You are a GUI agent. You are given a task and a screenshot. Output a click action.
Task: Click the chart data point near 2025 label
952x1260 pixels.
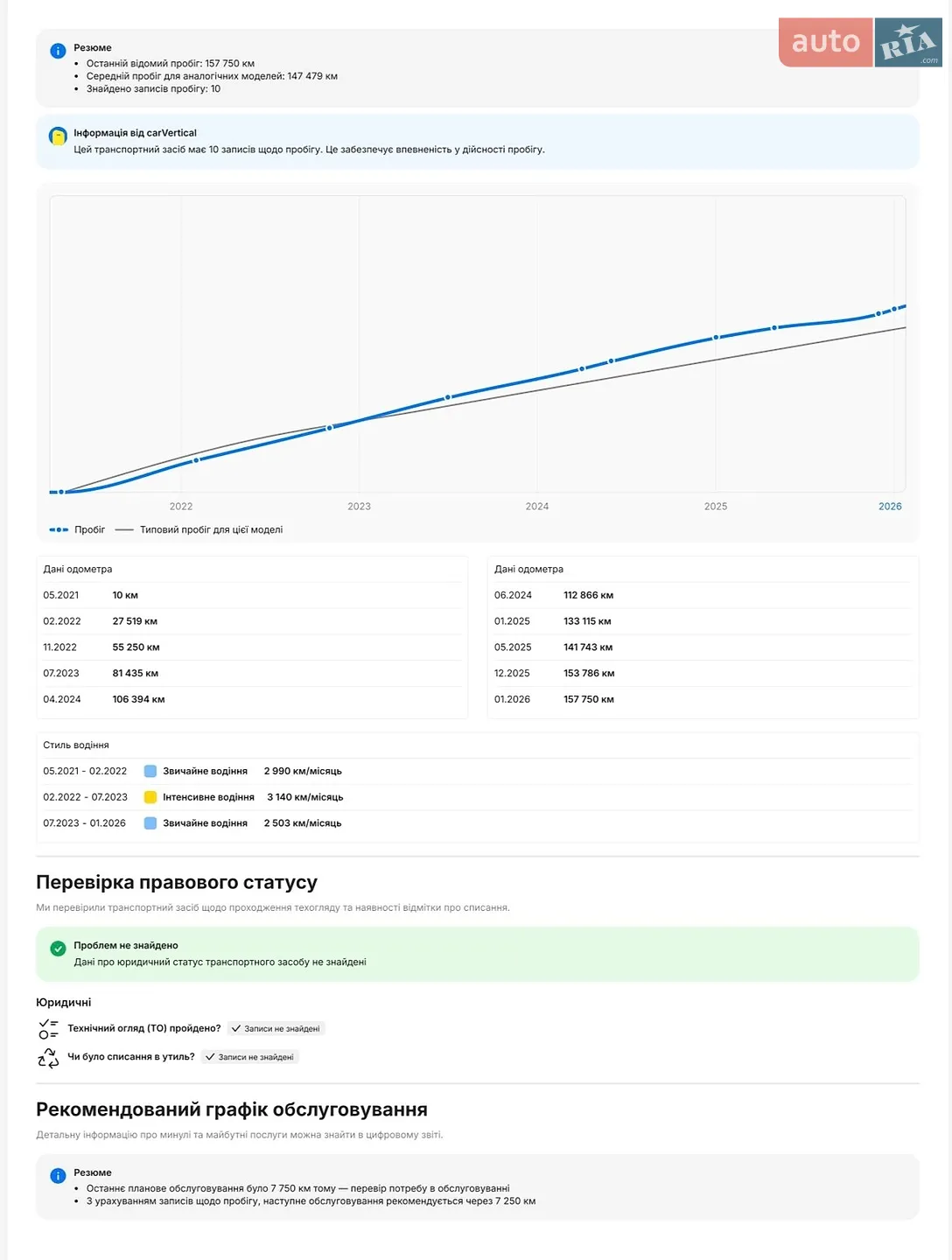click(x=716, y=337)
